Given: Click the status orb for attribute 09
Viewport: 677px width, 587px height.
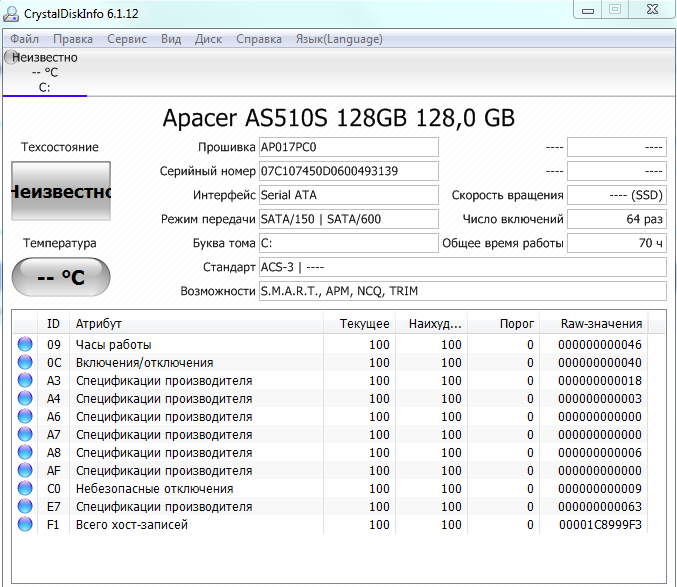Looking at the screenshot, I should click(x=25, y=344).
